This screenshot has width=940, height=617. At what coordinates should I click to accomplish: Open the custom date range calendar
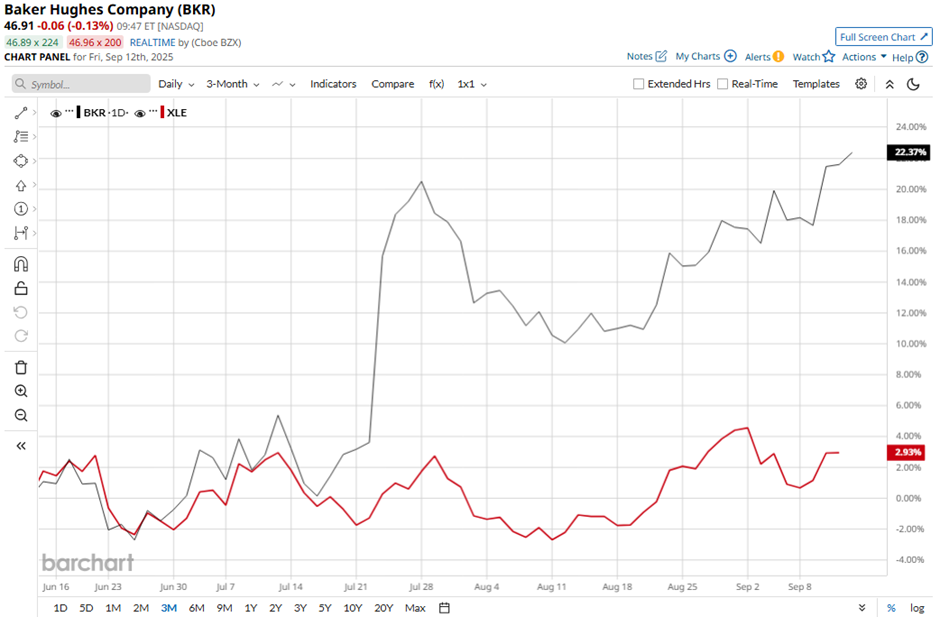444,608
